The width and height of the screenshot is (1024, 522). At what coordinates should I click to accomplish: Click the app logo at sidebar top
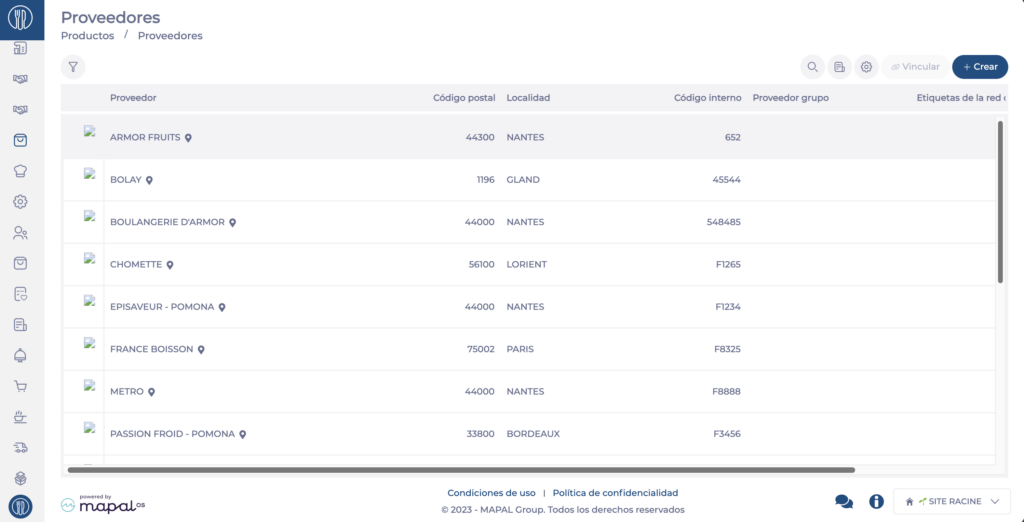(21, 18)
